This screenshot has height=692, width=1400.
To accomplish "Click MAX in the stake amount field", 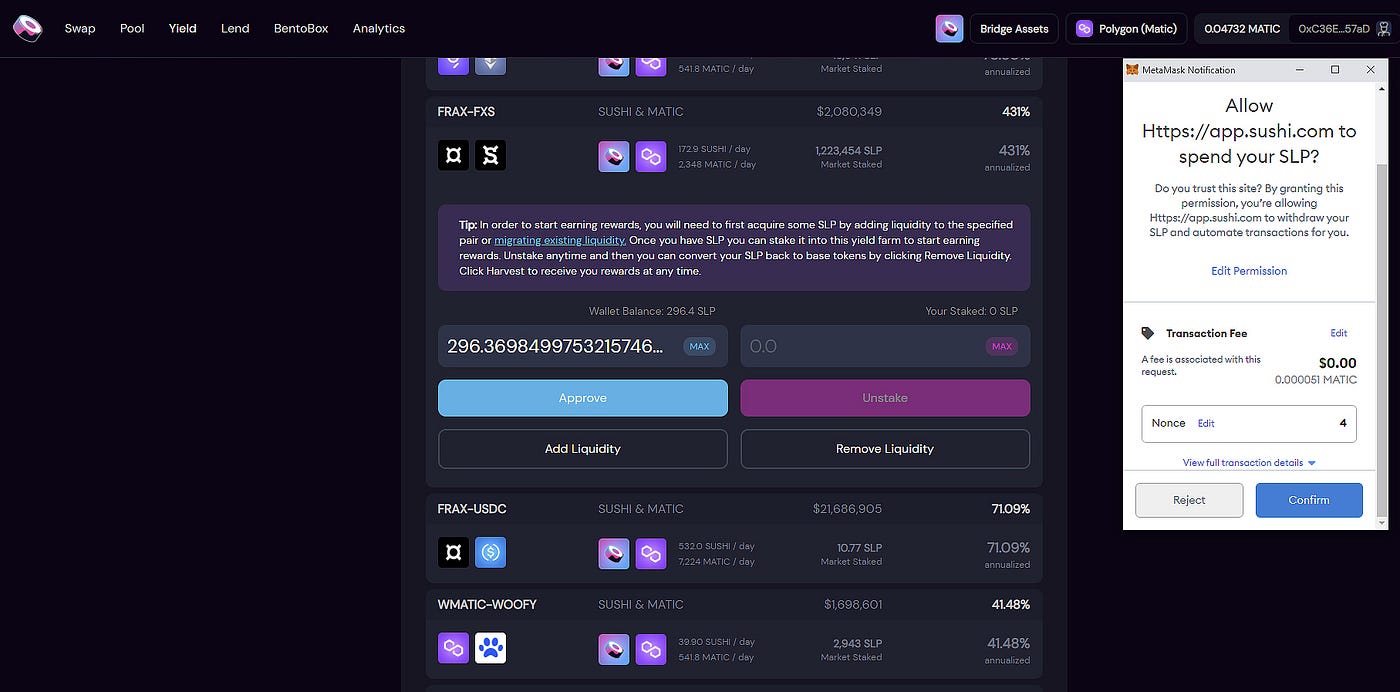I will [699, 347].
